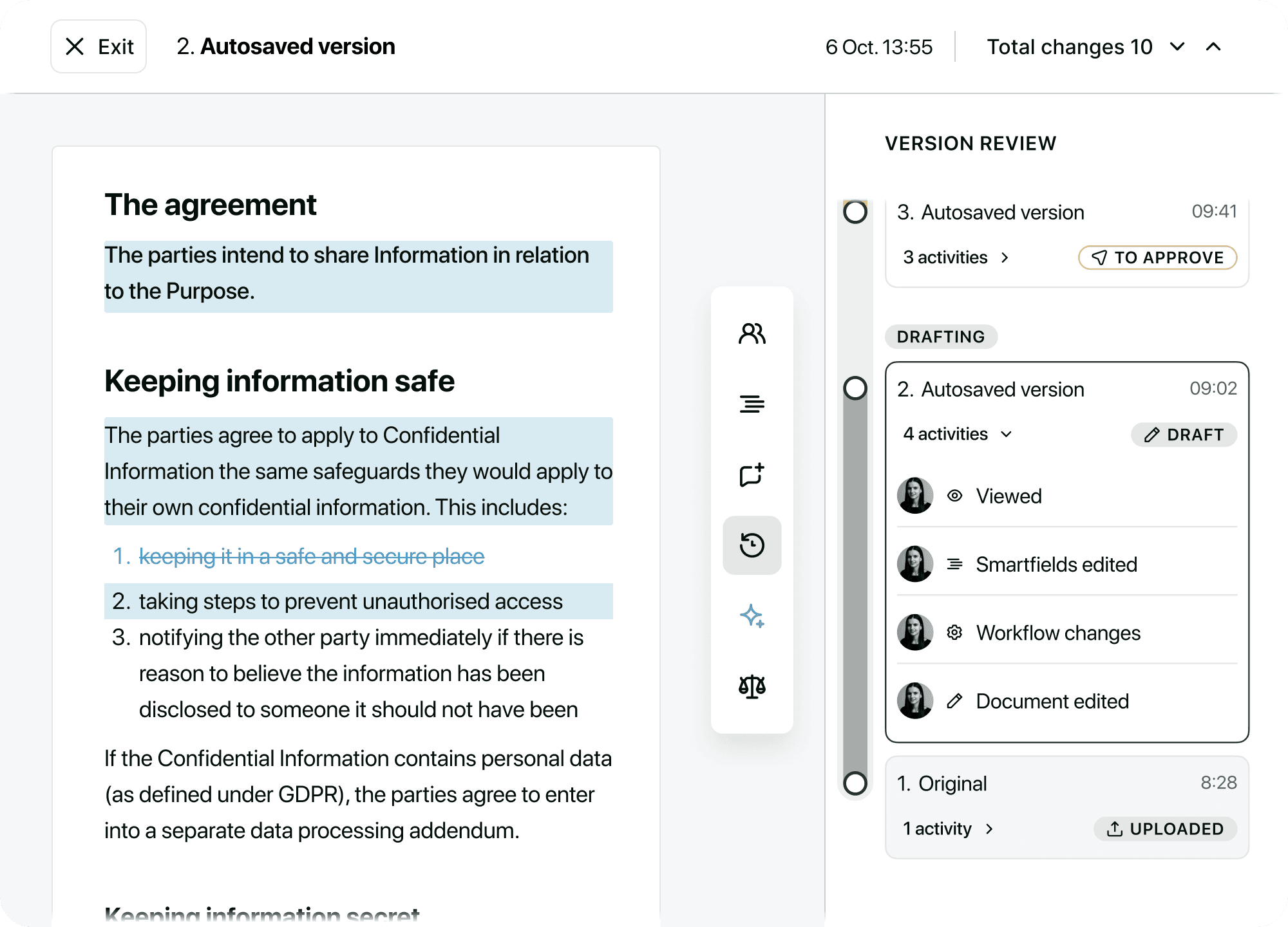
Task: Click the add comment icon
Action: 752,475
